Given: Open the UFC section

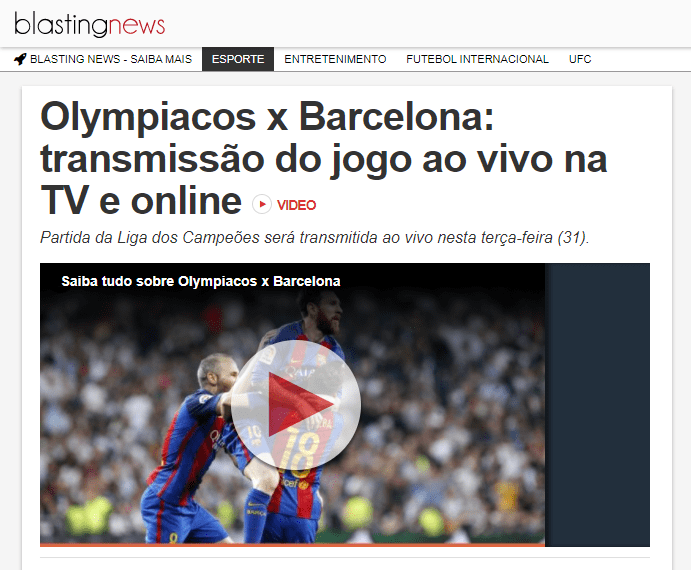Looking at the screenshot, I should 580,59.
